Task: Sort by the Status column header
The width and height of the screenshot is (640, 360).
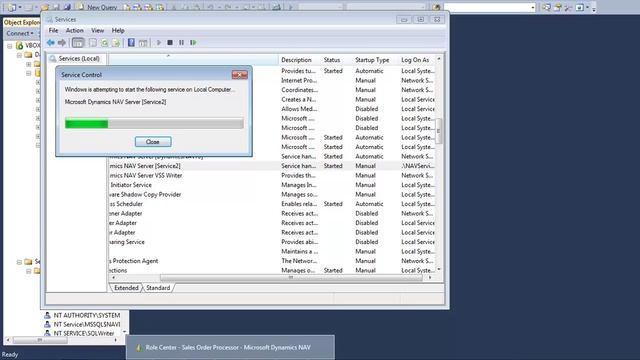Action: [x=332, y=60]
